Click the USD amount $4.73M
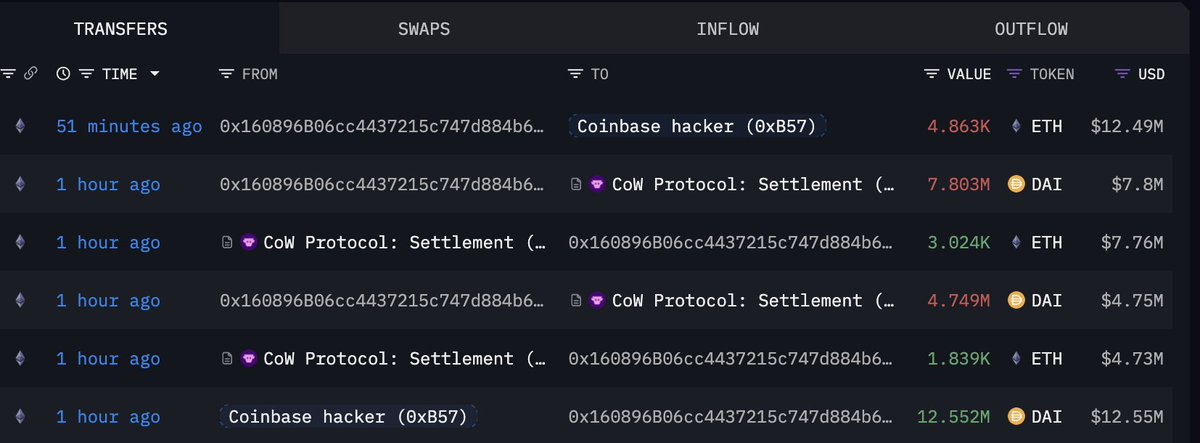Viewport: 1200px width, 443px height. click(1134, 358)
